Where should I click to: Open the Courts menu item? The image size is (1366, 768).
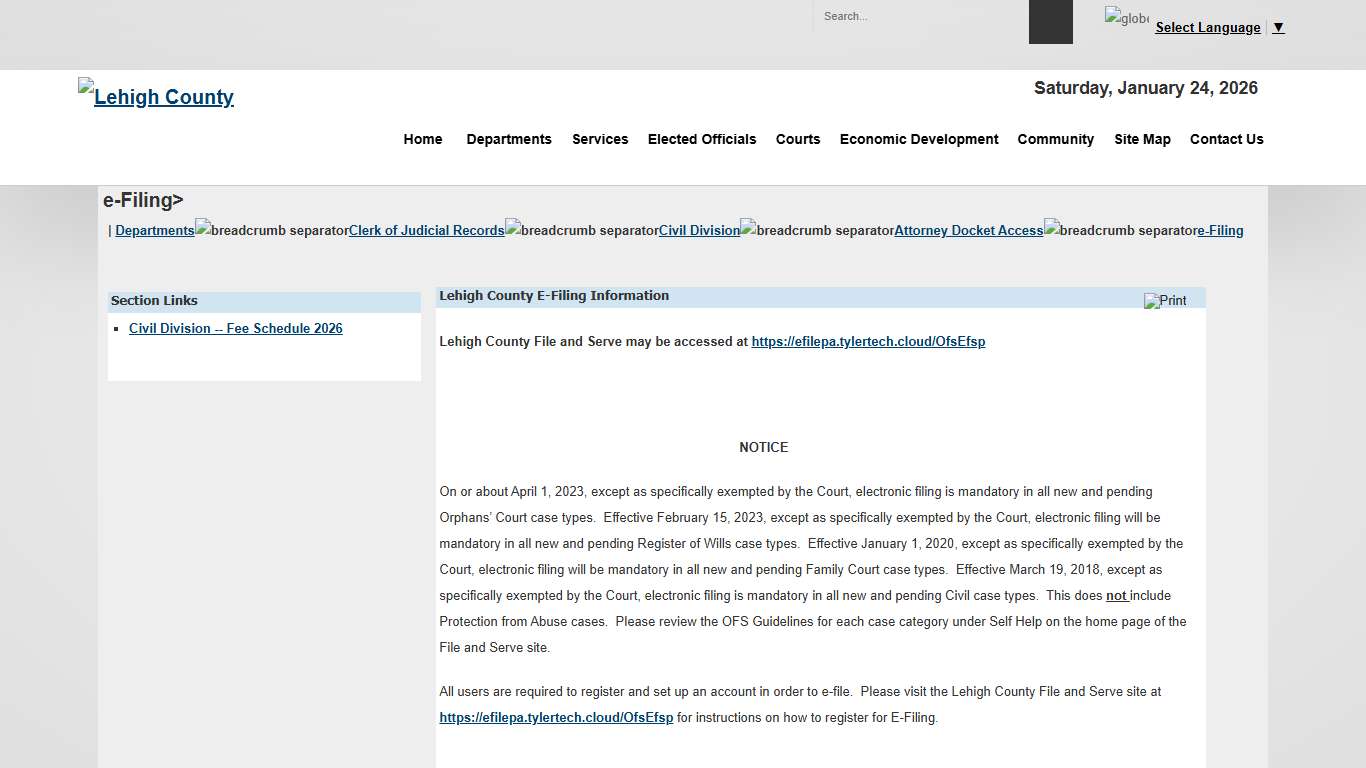tap(797, 139)
